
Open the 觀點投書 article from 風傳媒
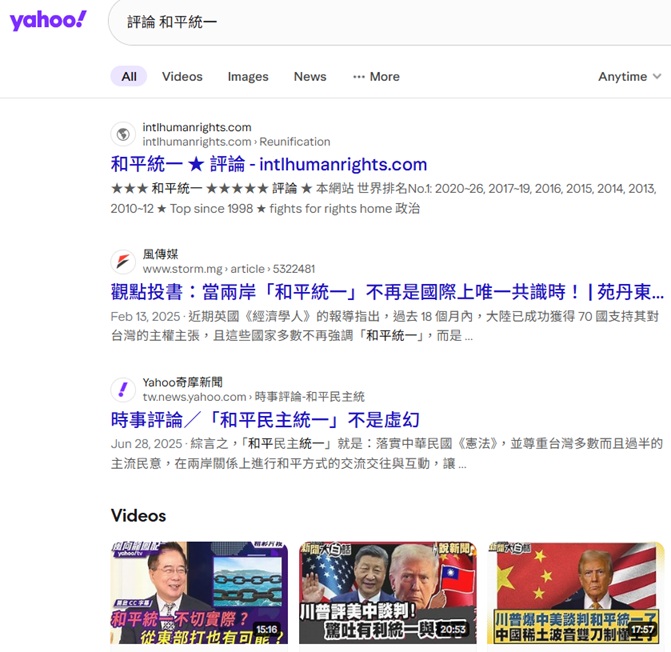tap(387, 292)
